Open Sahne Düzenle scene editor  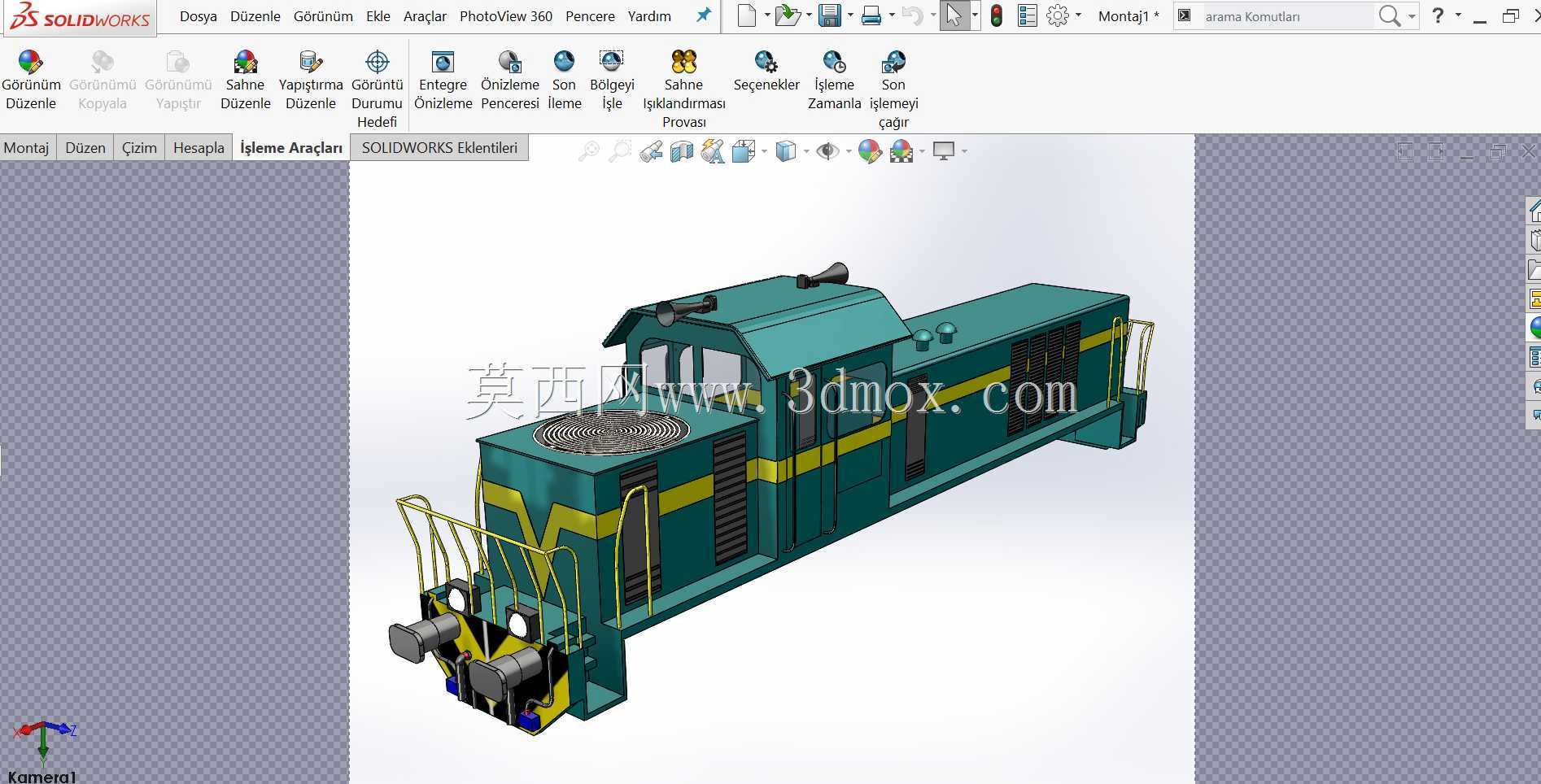pyautogui.click(x=245, y=80)
